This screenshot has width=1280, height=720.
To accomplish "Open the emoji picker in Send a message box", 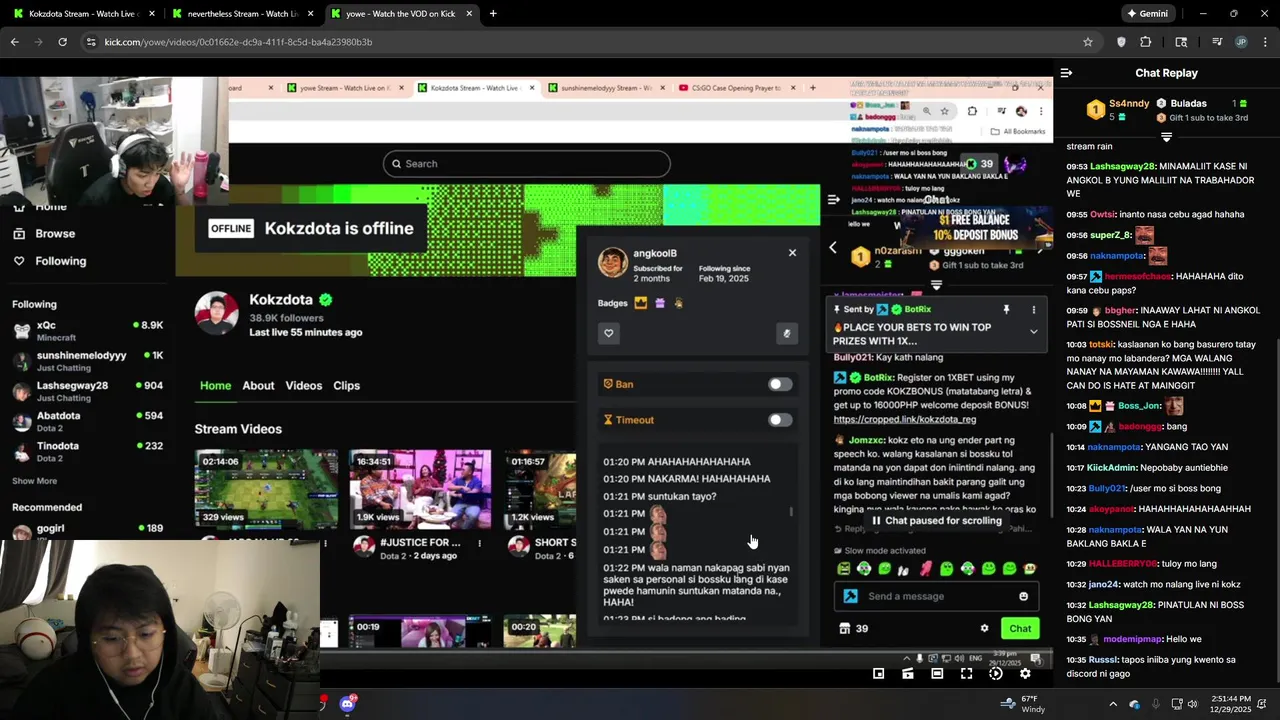I will [x=1023, y=596].
